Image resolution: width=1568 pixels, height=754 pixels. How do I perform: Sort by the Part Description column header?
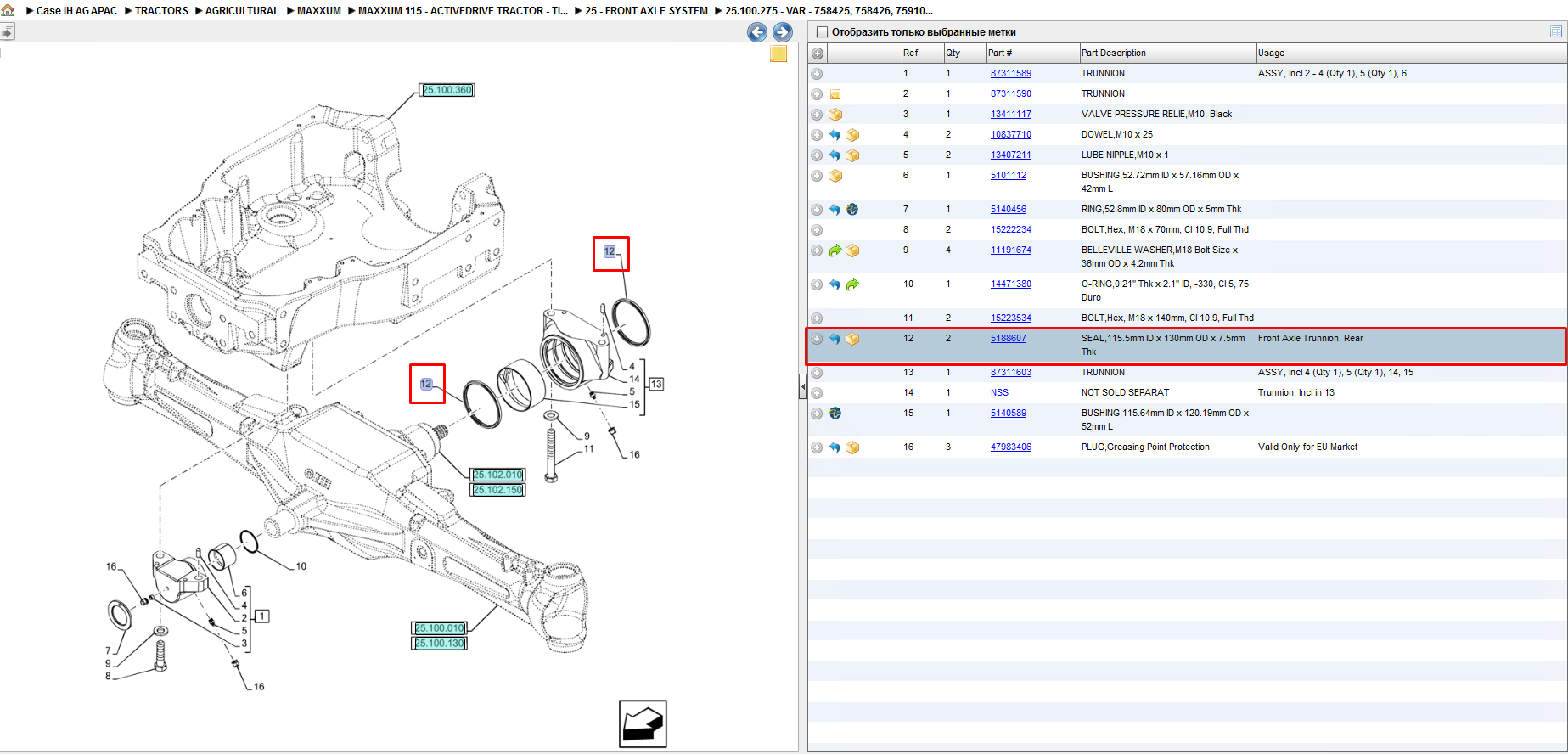pyautogui.click(x=1167, y=53)
